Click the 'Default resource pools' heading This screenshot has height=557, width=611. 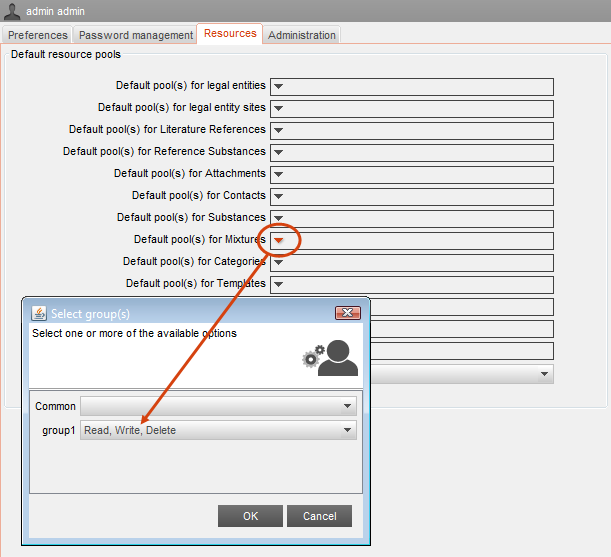pos(66,54)
